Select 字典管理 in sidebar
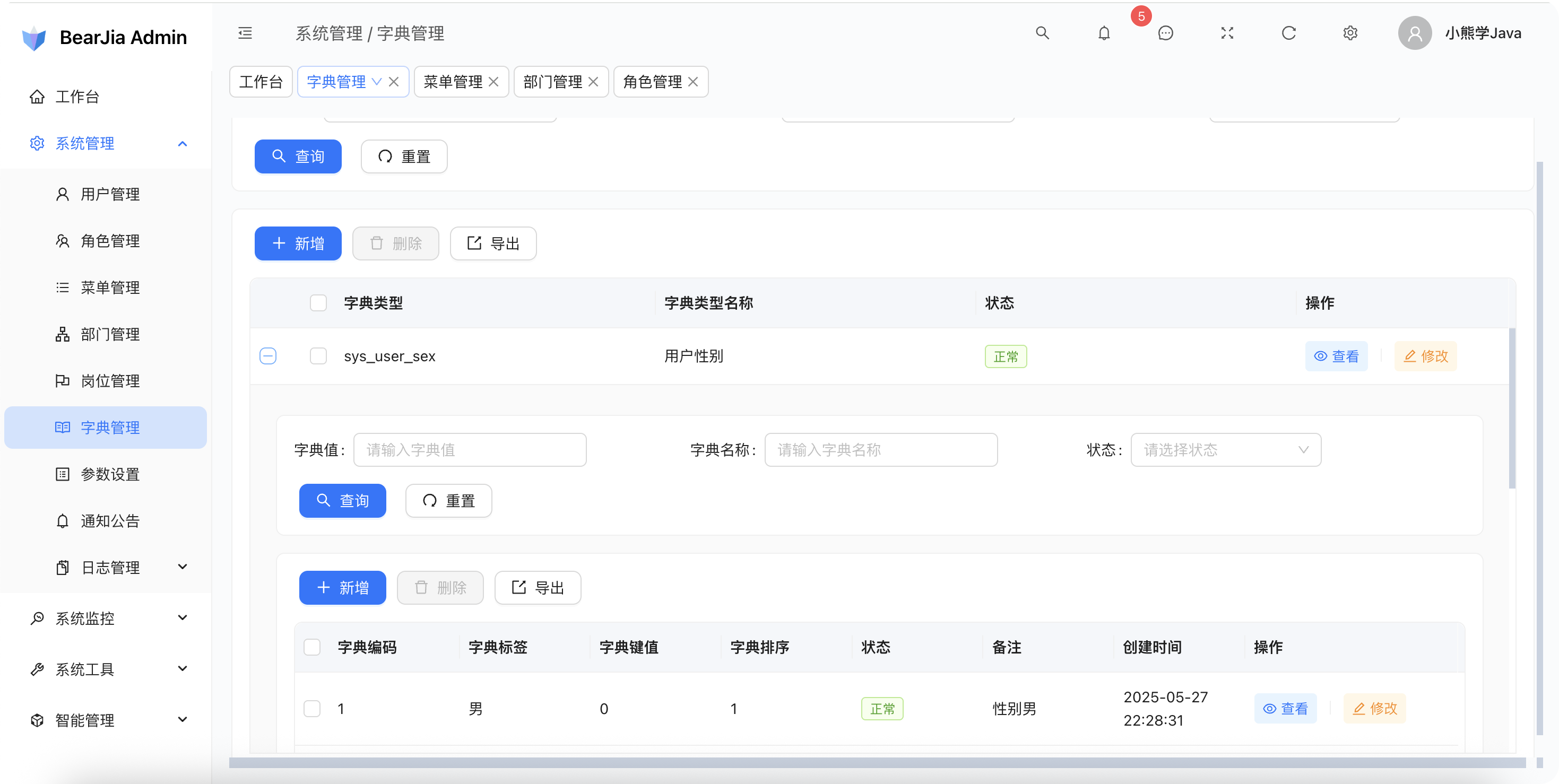 tap(106, 428)
